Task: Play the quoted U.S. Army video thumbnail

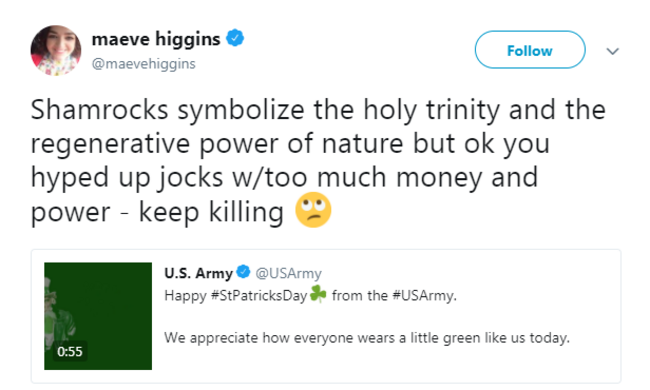Action: (98, 316)
